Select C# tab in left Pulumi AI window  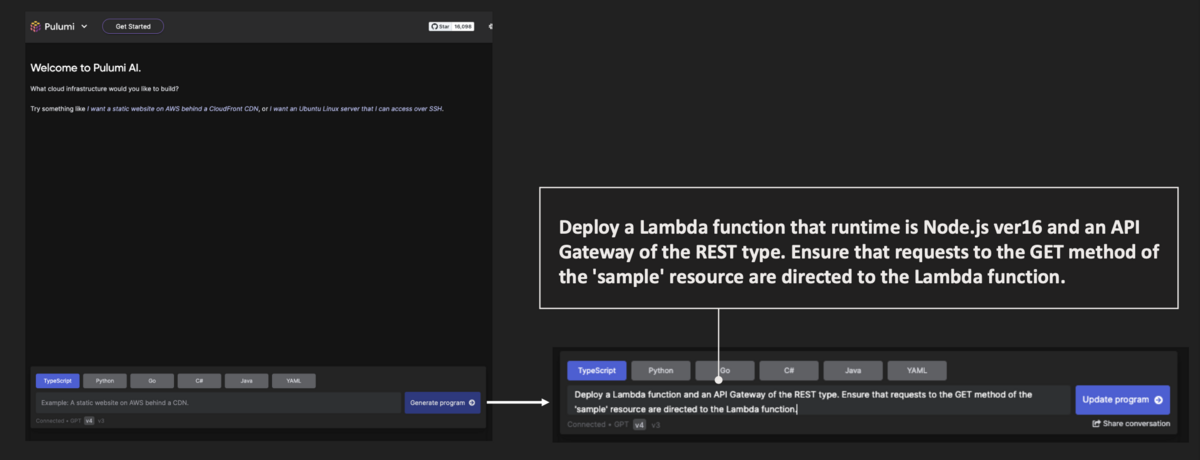click(x=199, y=381)
